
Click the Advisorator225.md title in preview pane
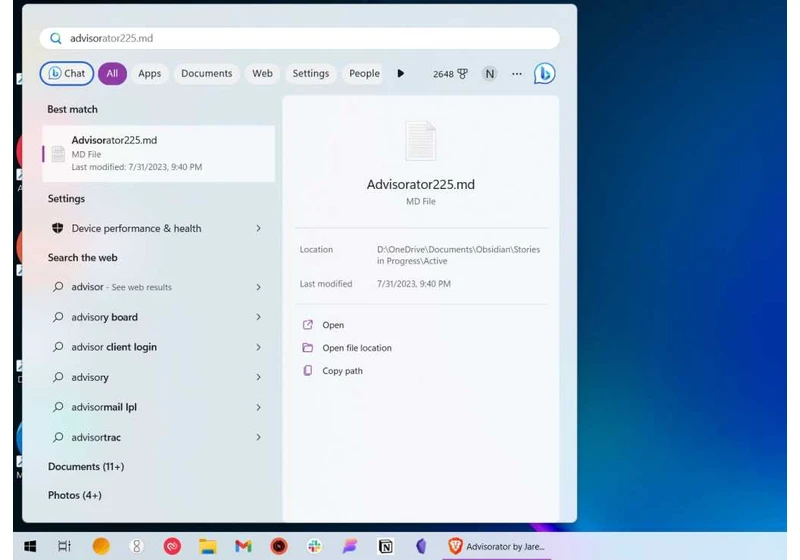420,185
